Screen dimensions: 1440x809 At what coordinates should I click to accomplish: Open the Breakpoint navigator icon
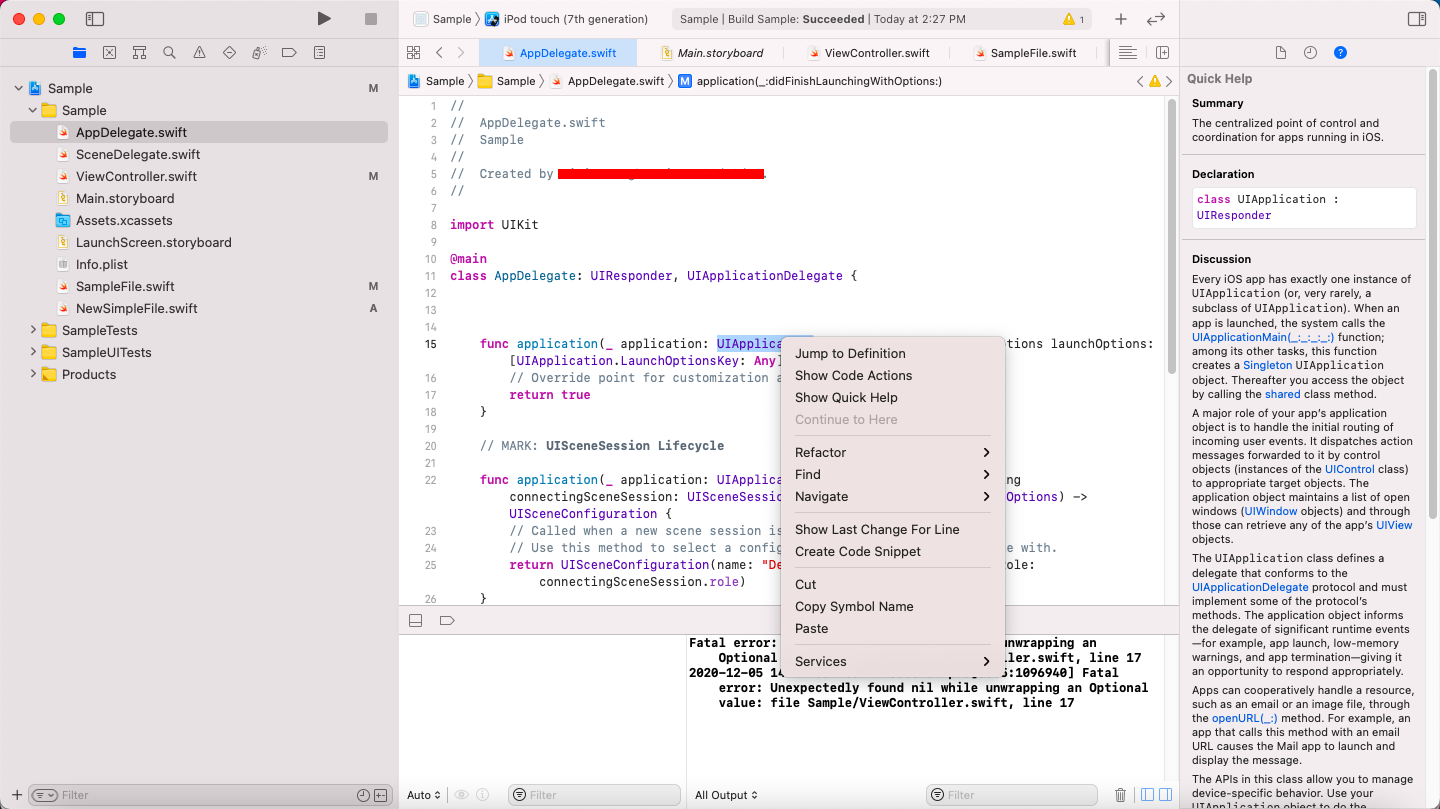click(x=289, y=52)
